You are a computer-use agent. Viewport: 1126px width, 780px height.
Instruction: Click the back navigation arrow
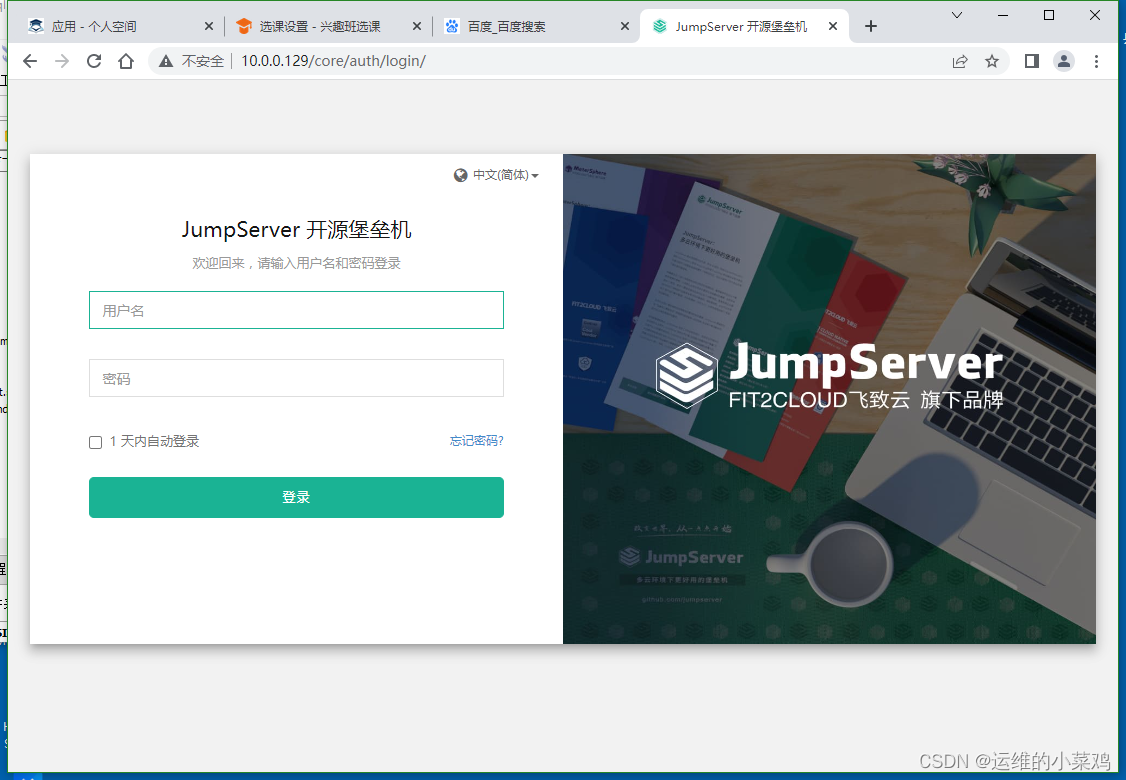point(29,61)
